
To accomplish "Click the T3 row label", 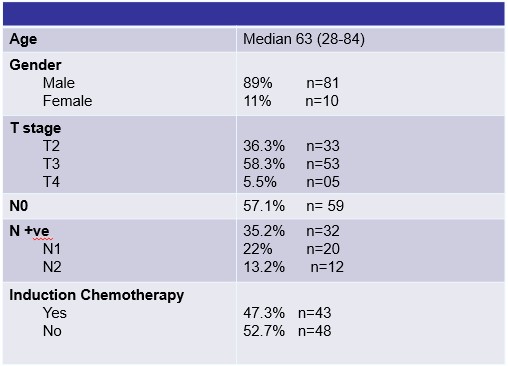I will coord(51,164).
